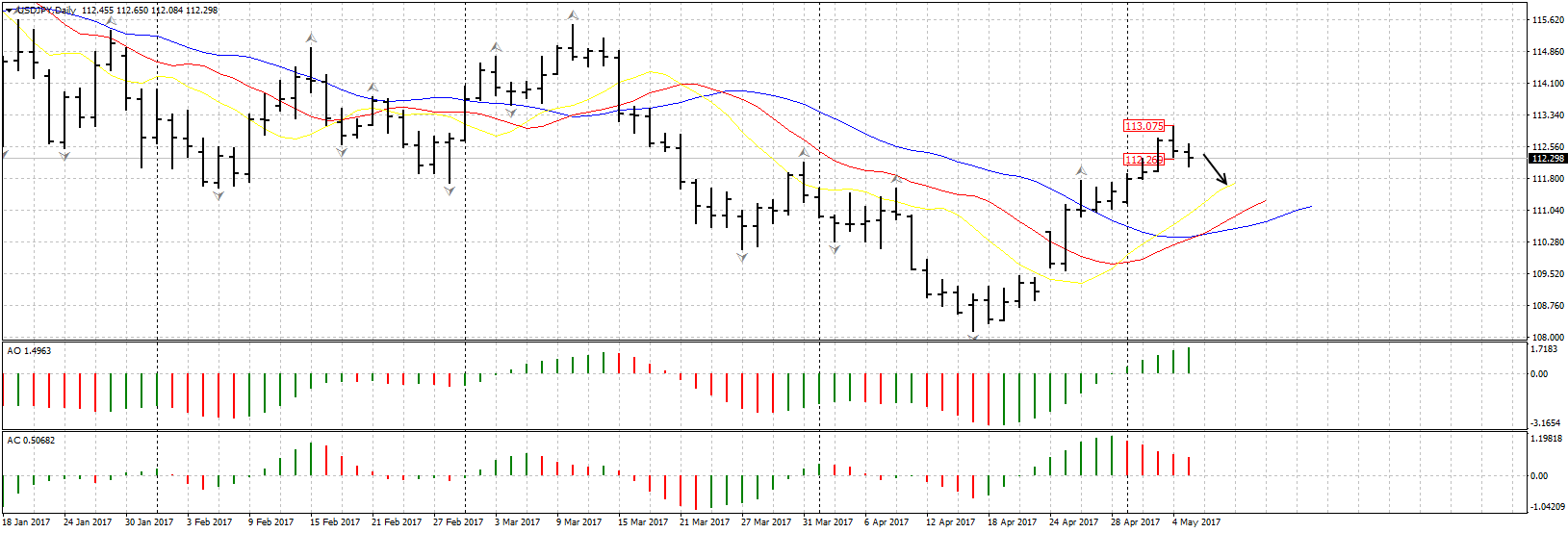This screenshot has height=533, width=1568.
Task: Open the triangle menu beside USDJPY,Daily
Action: coord(9,11)
